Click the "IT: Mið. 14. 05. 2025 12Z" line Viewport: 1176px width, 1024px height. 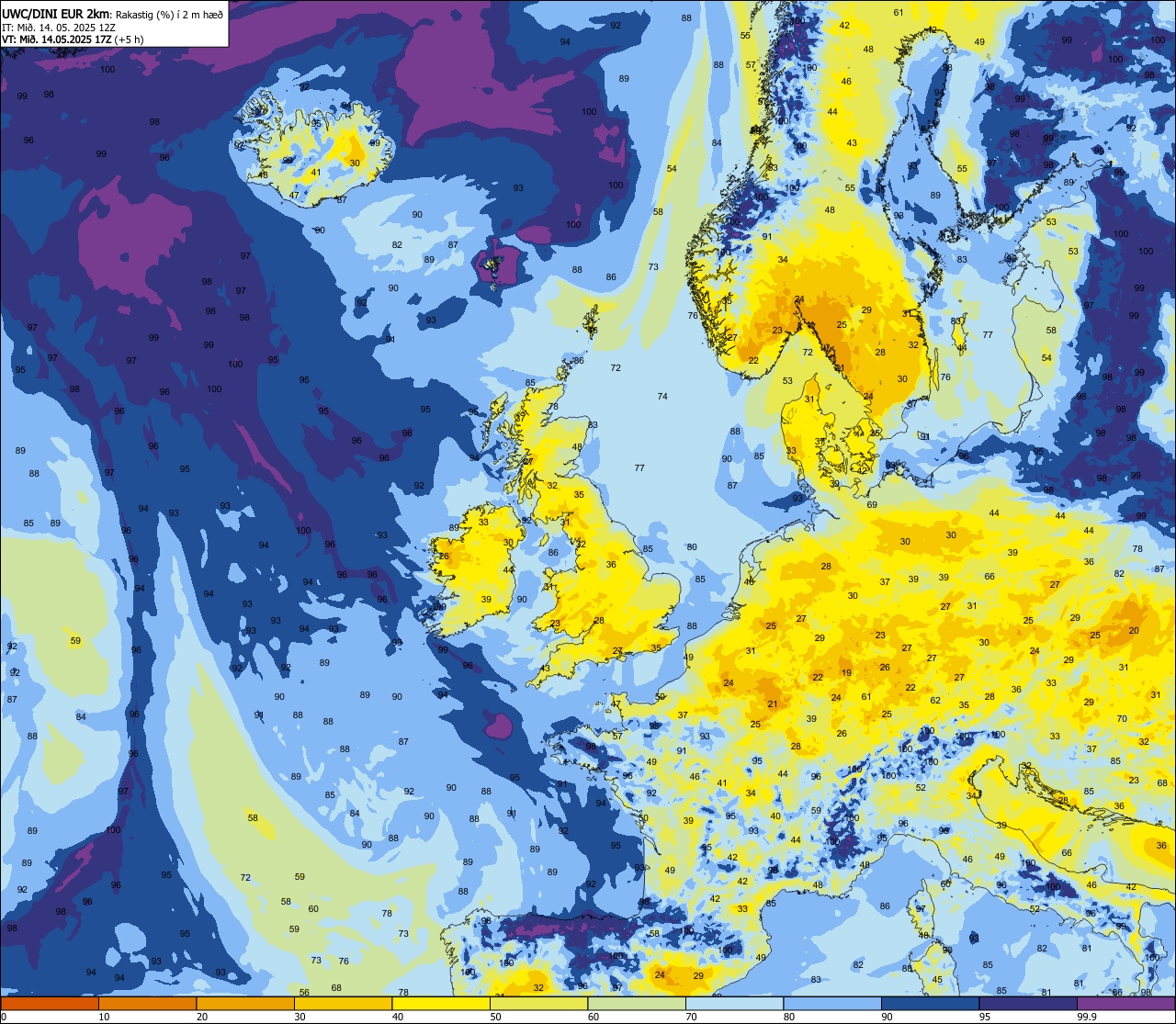[58, 28]
